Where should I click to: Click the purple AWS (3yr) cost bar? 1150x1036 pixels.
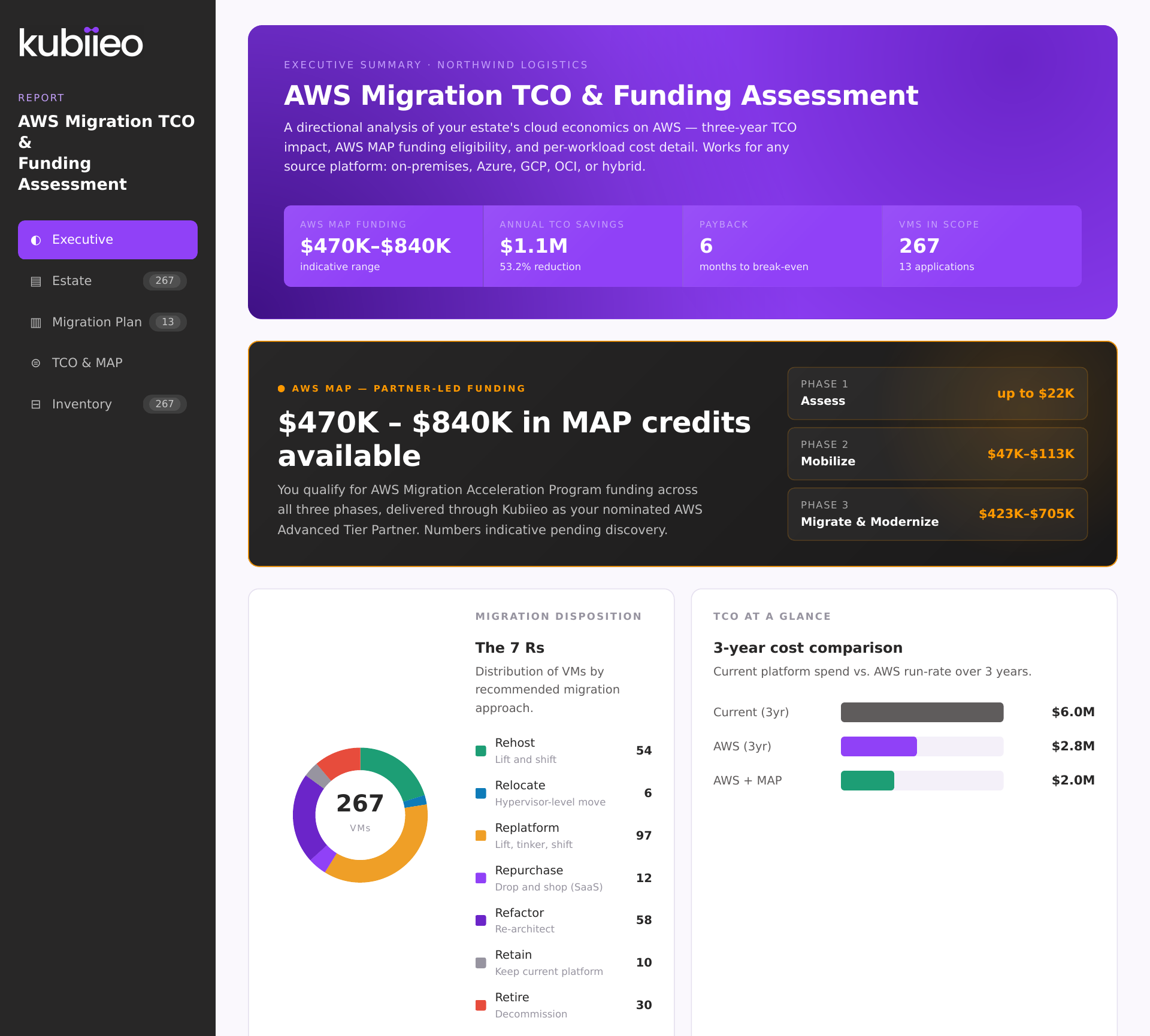[x=879, y=747]
